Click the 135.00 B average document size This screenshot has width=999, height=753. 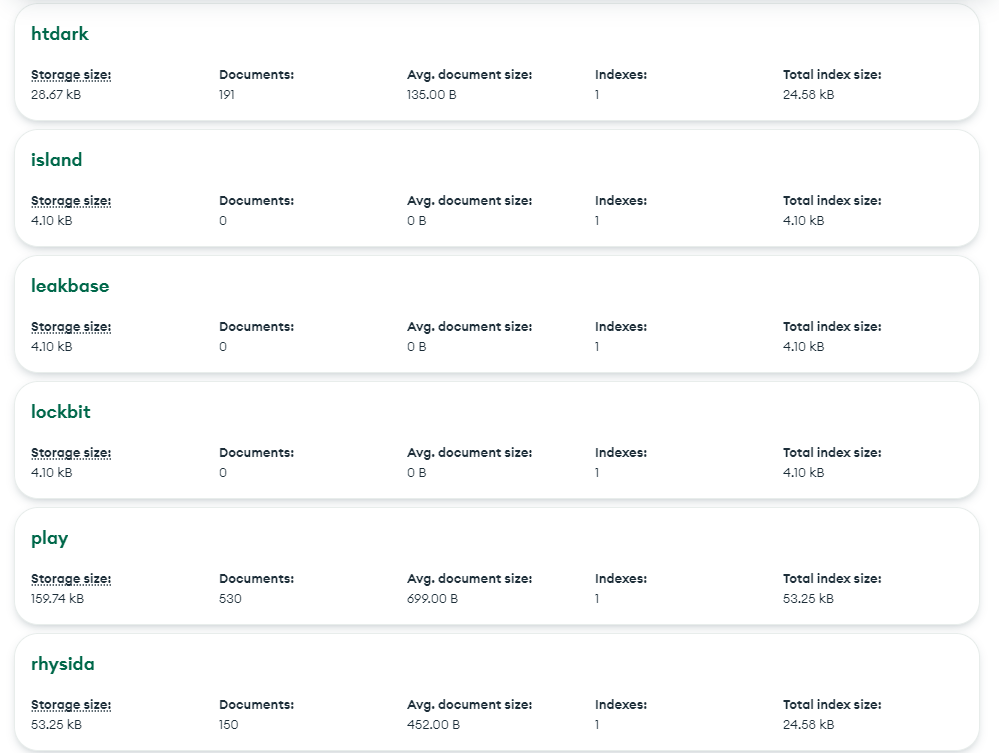[x=432, y=95]
